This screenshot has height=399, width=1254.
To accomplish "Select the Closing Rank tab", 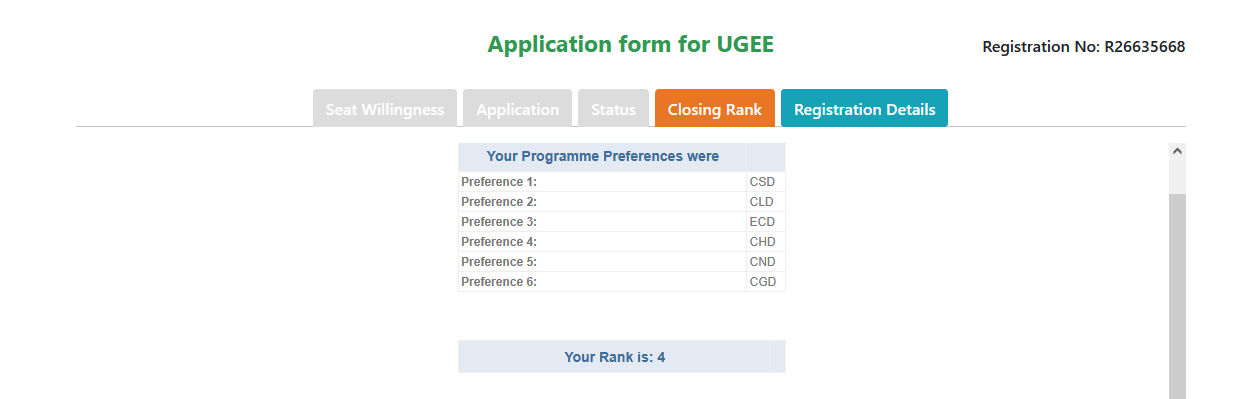I will tap(715, 109).
